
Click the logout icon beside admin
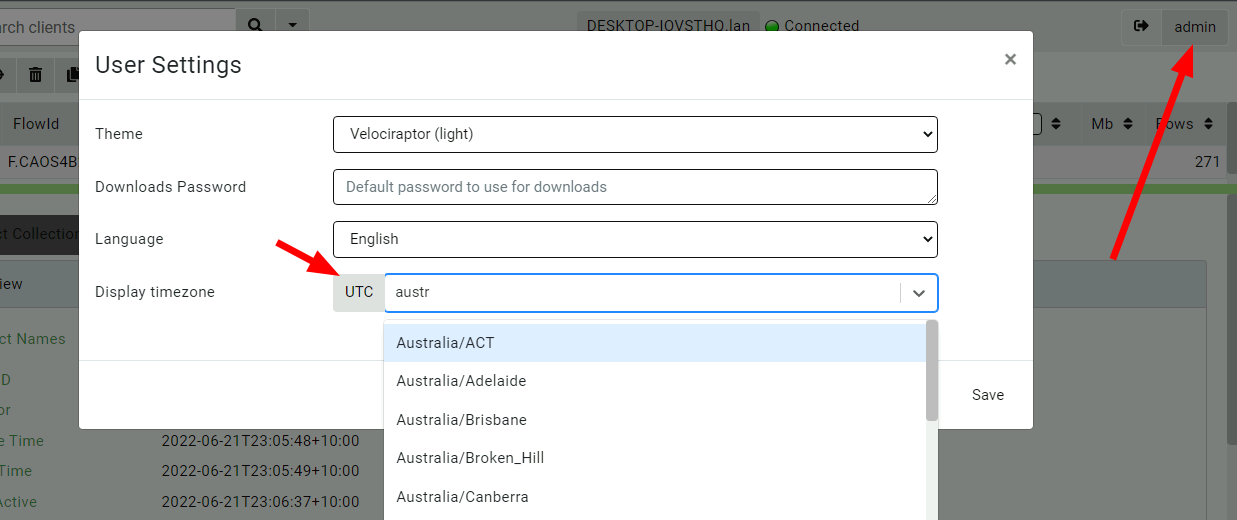[x=1141, y=27]
